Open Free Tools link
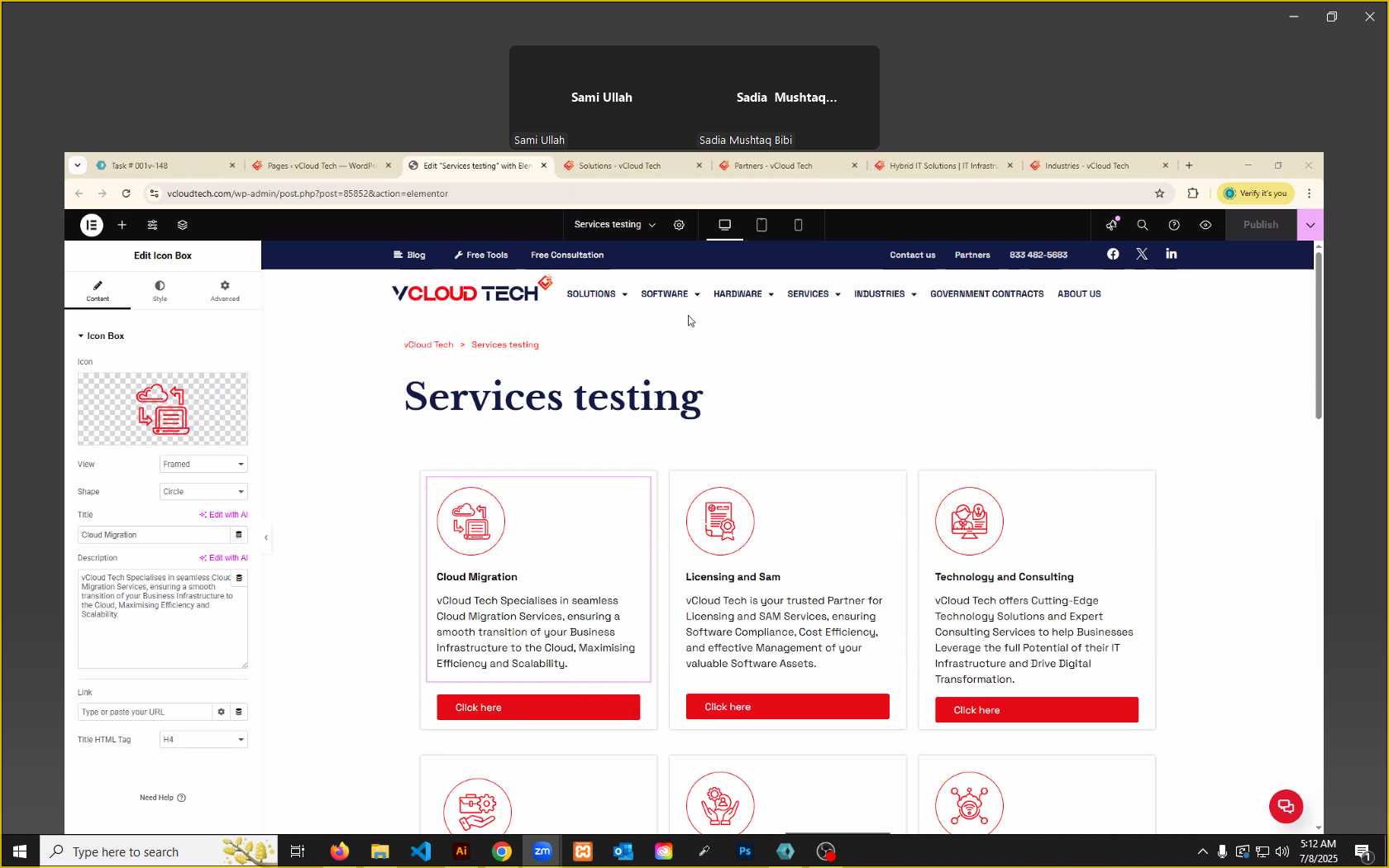Image resolution: width=1389 pixels, height=868 pixels. (x=480, y=255)
